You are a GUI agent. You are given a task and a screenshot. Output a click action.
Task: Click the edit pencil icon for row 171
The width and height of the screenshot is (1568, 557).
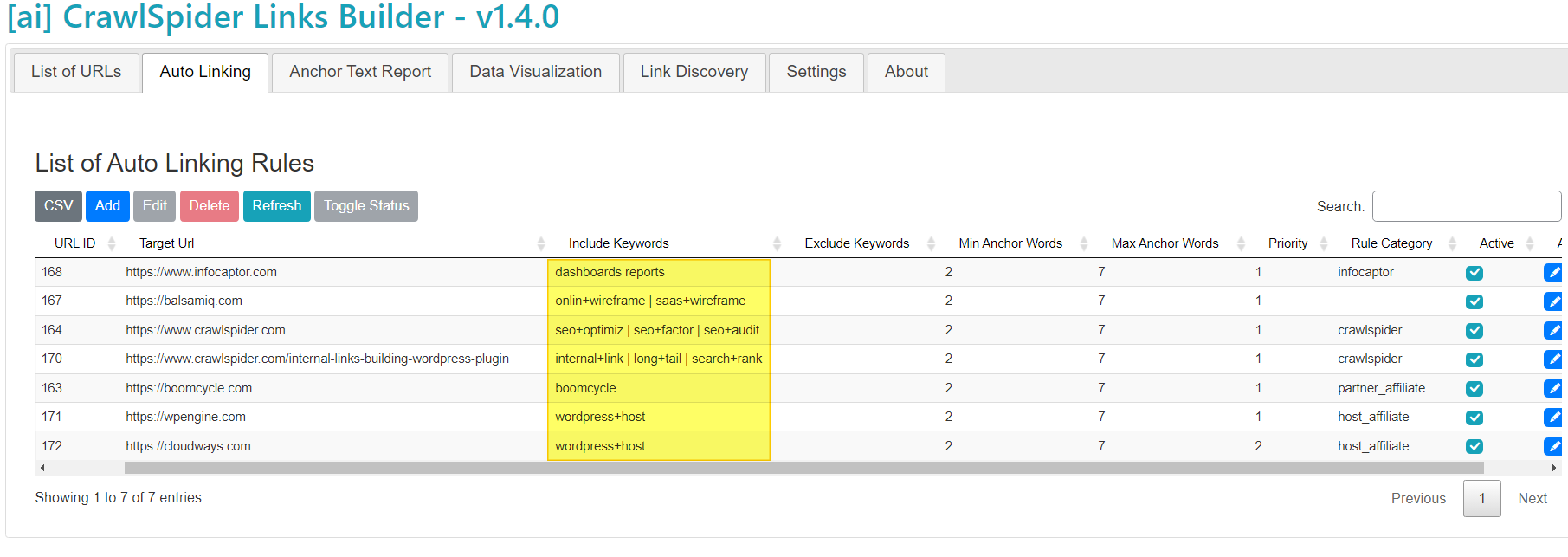pos(1552,418)
